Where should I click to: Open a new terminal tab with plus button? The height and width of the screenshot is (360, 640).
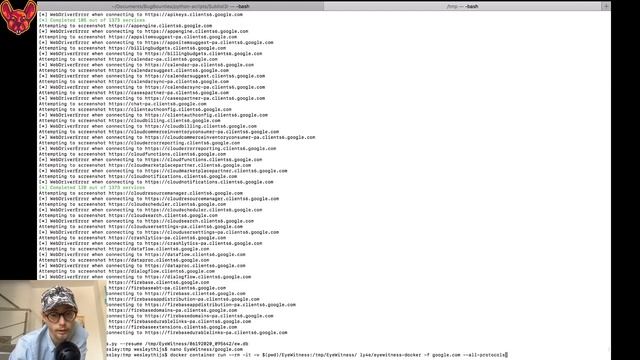coord(606,6)
